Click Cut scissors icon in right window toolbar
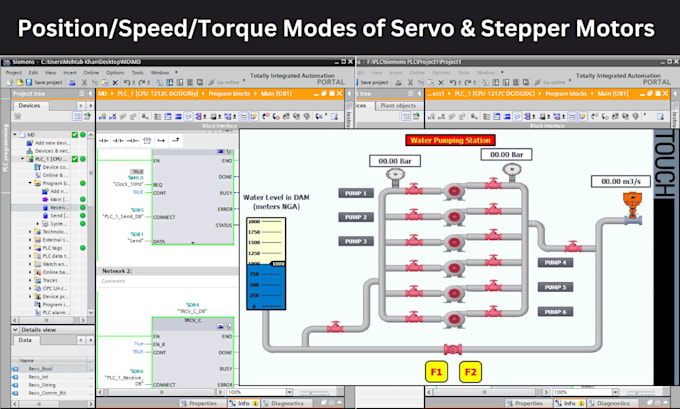The width and height of the screenshot is (680, 409). tap(410, 82)
